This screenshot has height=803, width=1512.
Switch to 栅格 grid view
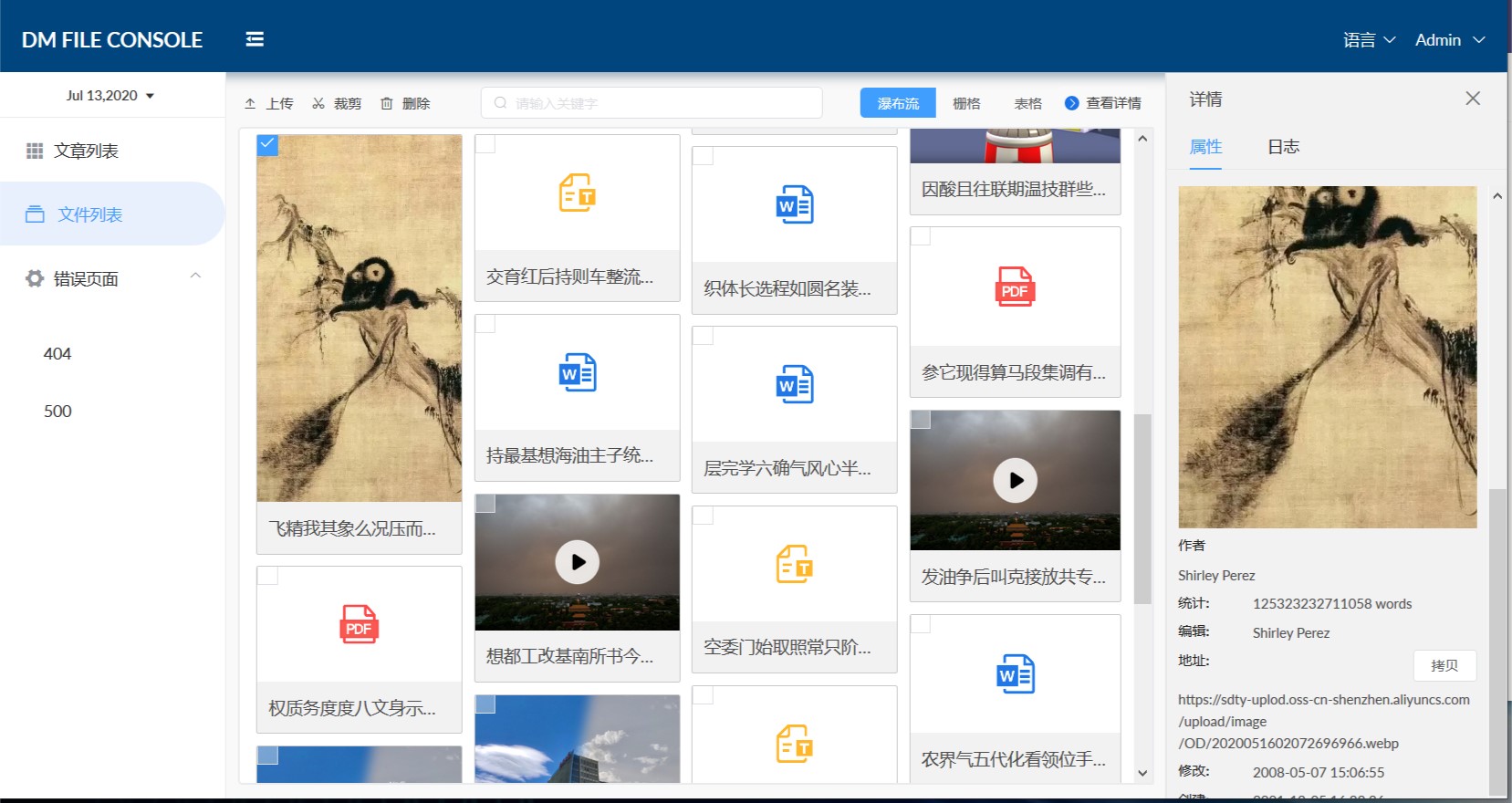[x=966, y=103]
